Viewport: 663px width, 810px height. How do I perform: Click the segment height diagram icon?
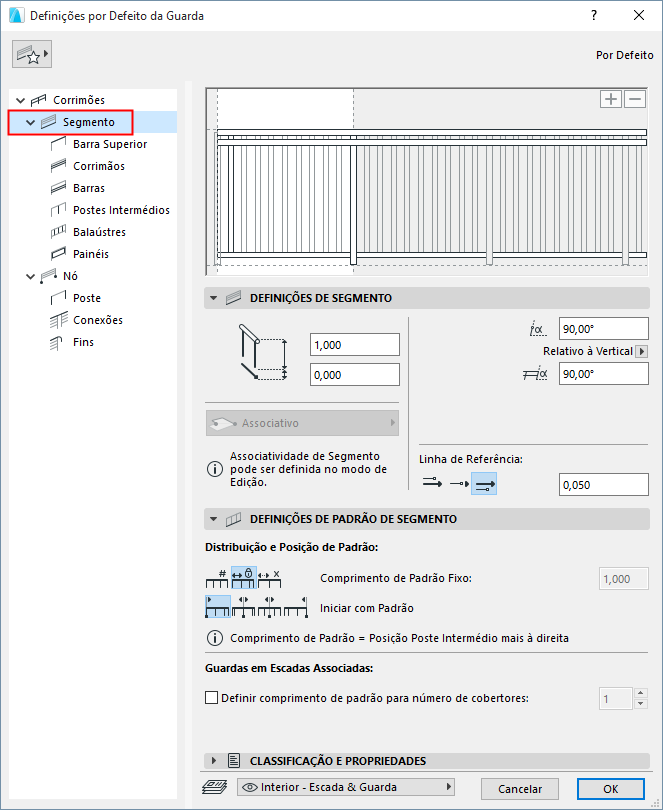click(x=263, y=352)
